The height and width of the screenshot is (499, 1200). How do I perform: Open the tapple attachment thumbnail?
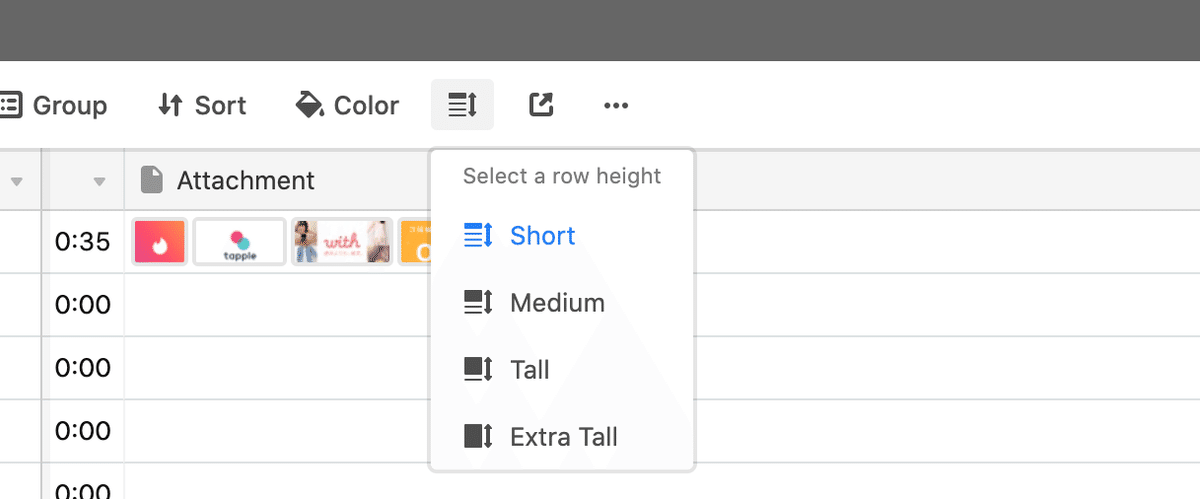coord(239,242)
